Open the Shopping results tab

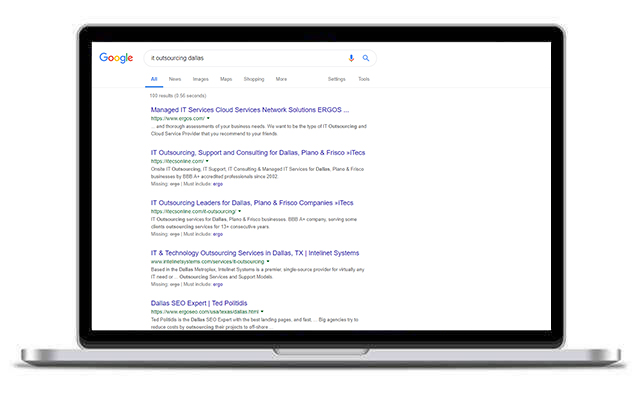[x=254, y=79]
